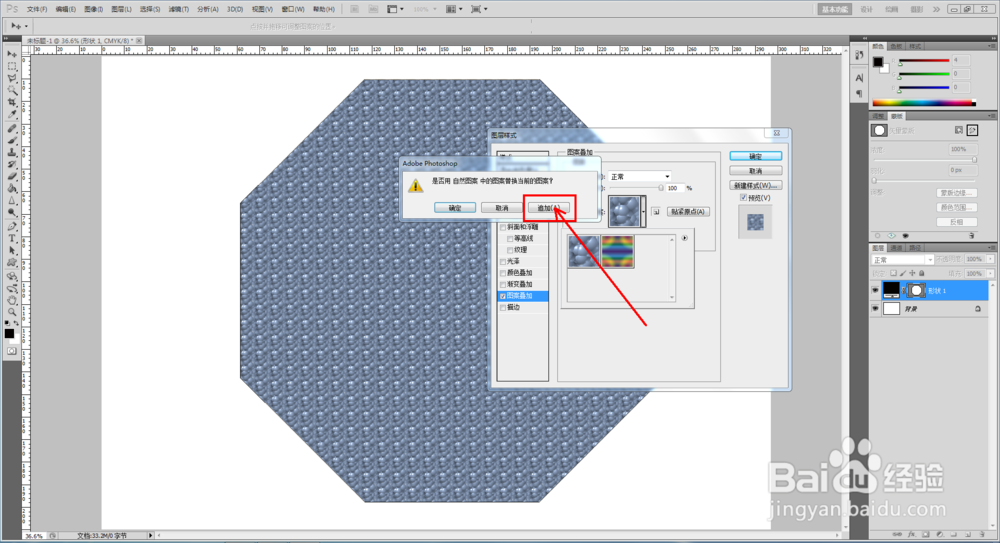
Task: Open the 窗口(W) menu
Action: pos(293,9)
